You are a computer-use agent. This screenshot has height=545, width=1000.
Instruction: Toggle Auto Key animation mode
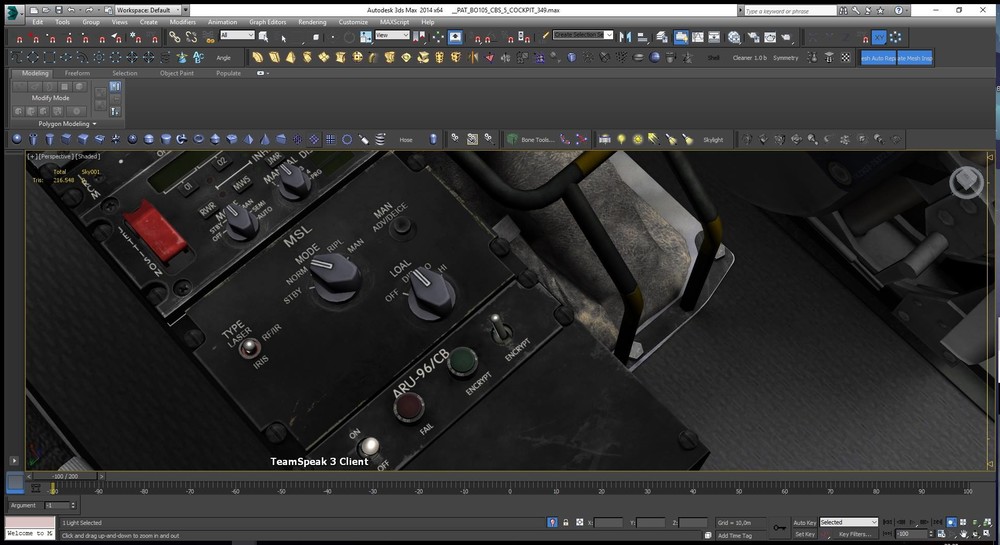point(804,522)
